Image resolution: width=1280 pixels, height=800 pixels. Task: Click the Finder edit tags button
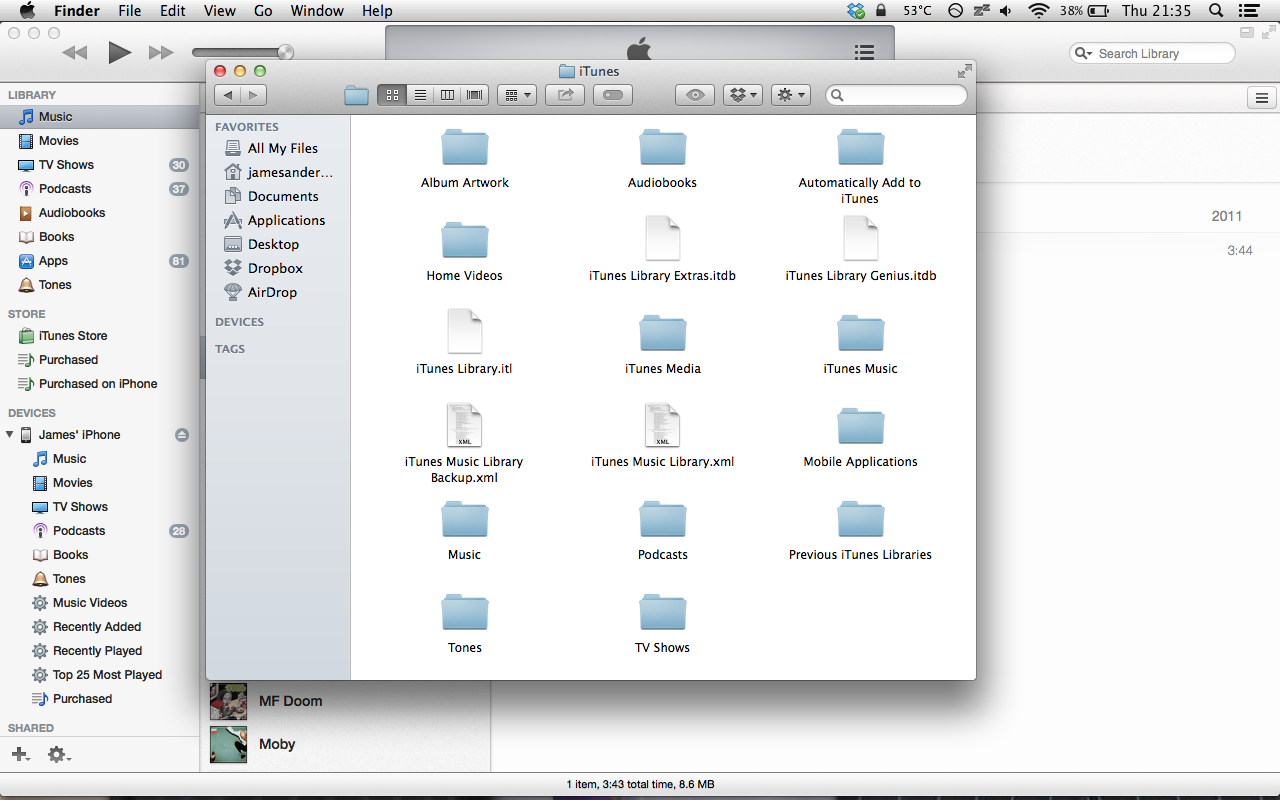[x=613, y=95]
